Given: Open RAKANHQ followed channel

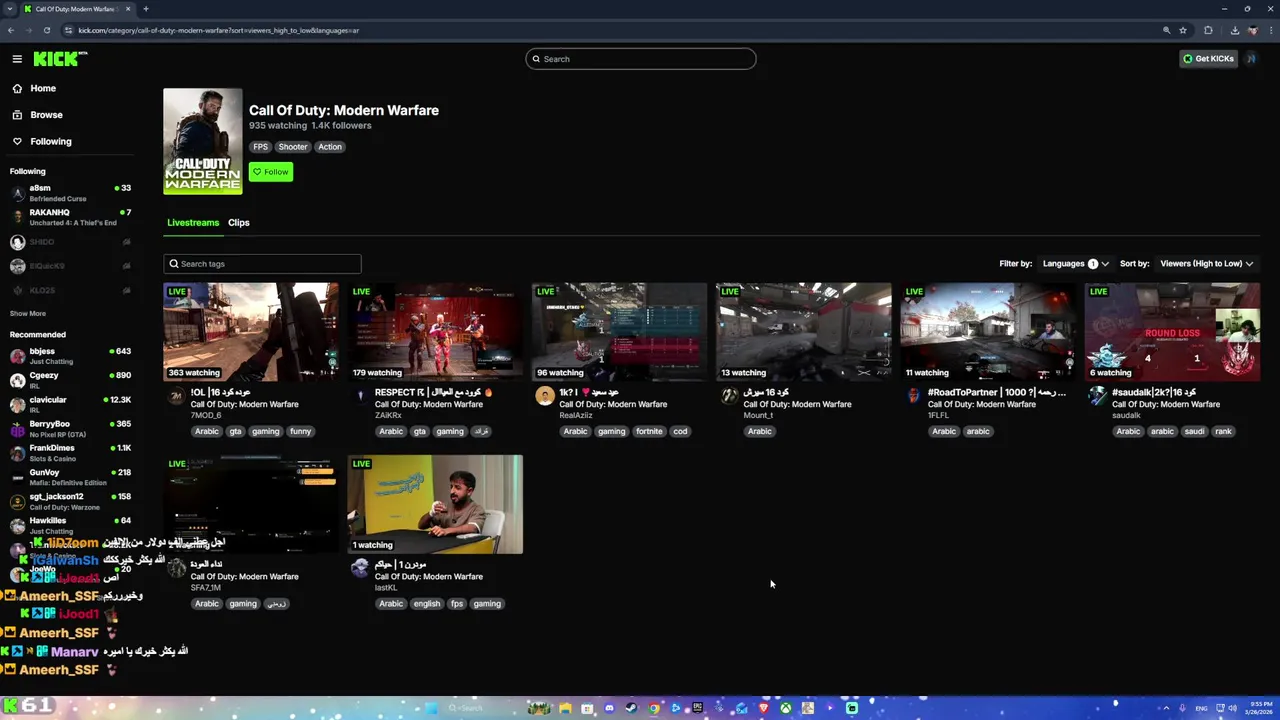Looking at the screenshot, I should pos(70,217).
